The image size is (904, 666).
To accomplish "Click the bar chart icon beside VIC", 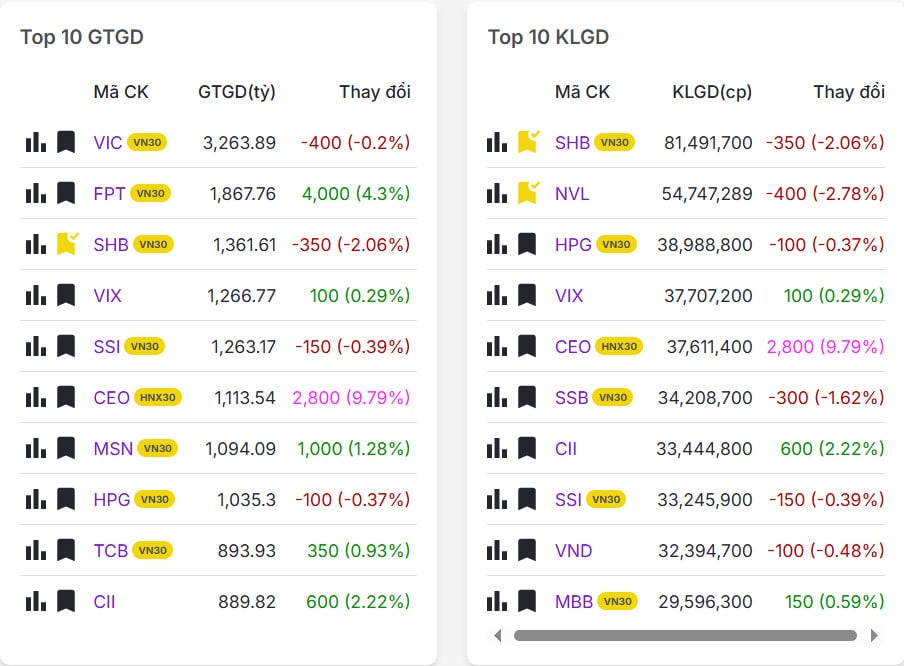I will [35, 142].
